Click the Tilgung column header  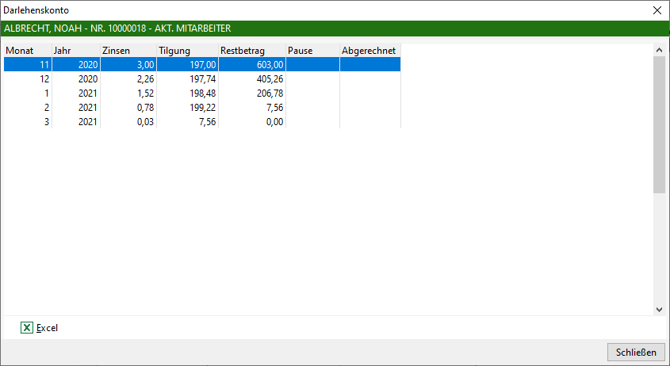pyautogui.click(x=188, y=50)
